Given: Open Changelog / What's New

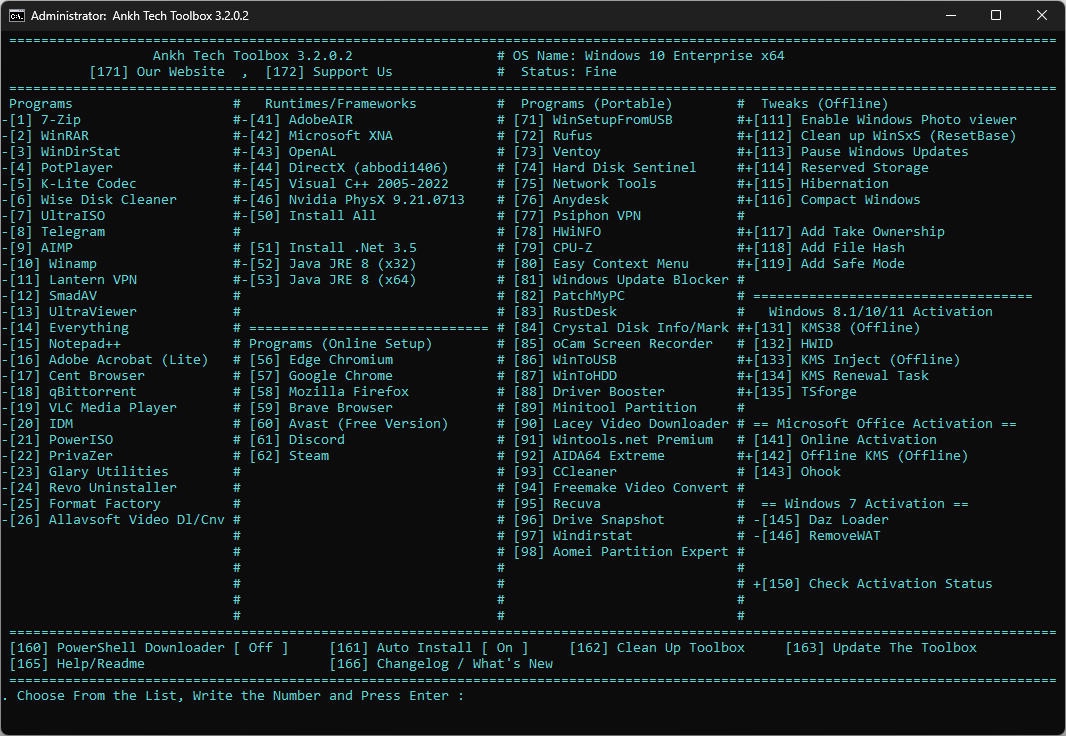Looking at the screenshot, I should 441,663.
